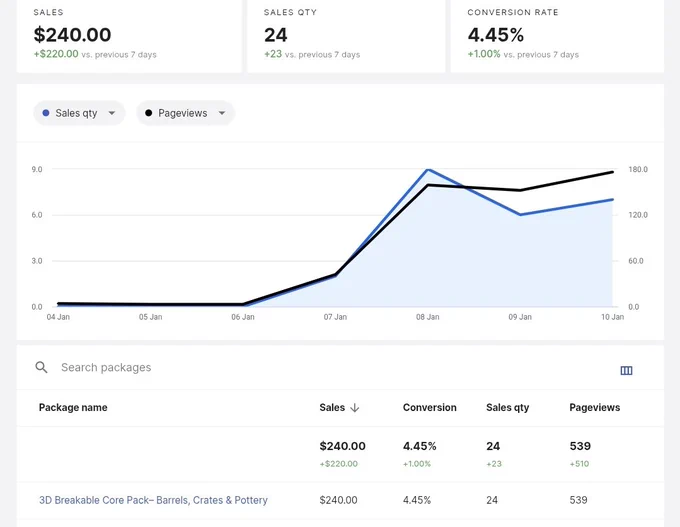Click the blue Sales qty color dot
This screenshot has height=527, width=680.
[x=46, y=113]
